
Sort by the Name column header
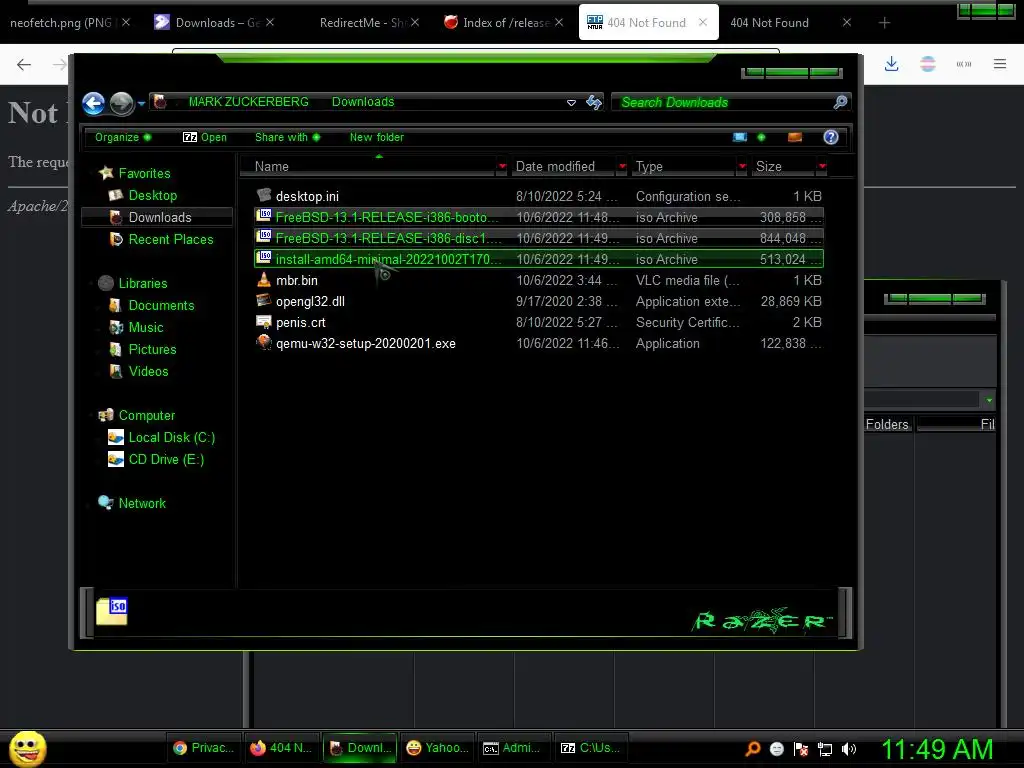tap(369, 167)
